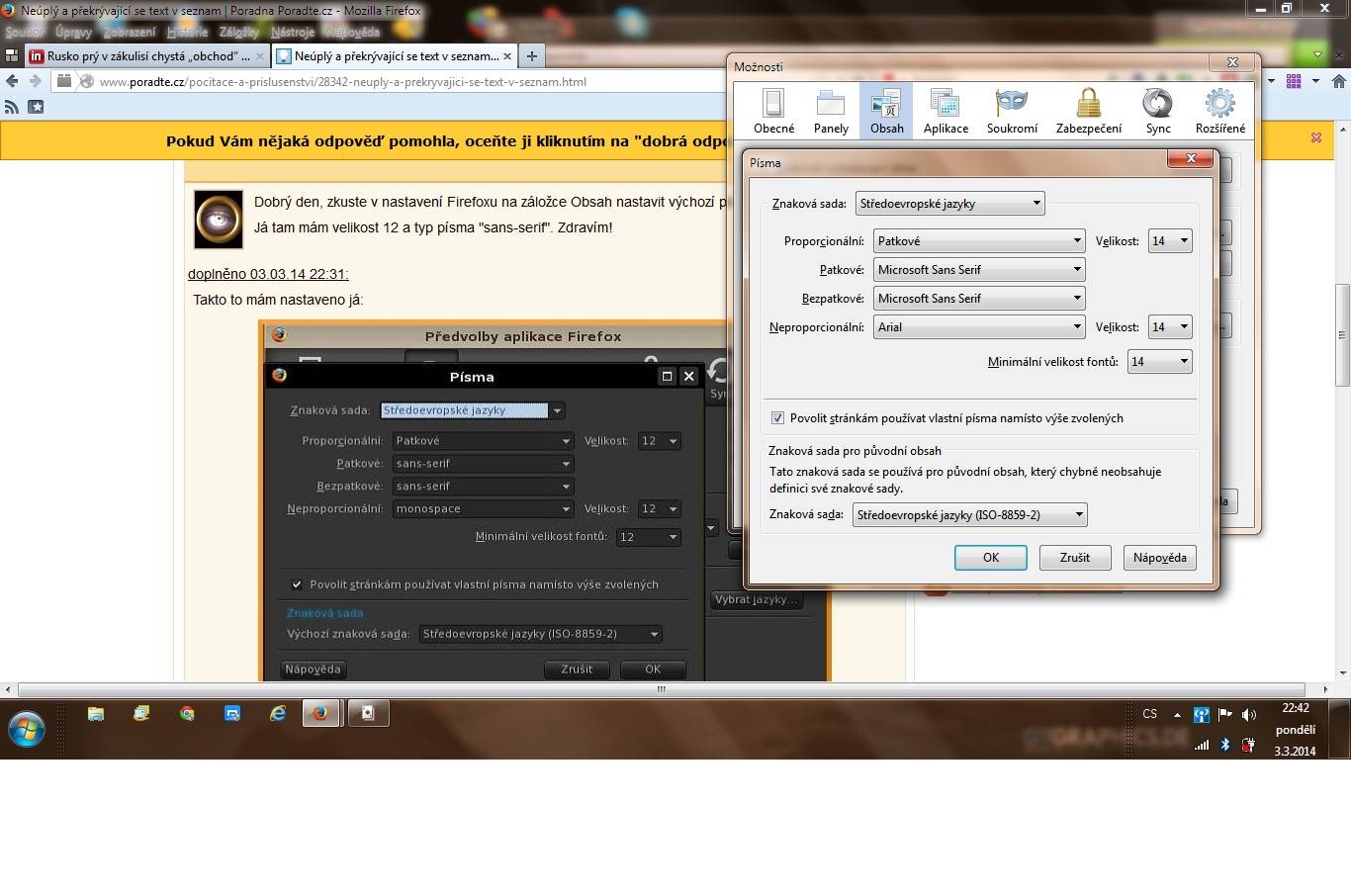Open the Bezpatkové font dropdown

[979, 299]
